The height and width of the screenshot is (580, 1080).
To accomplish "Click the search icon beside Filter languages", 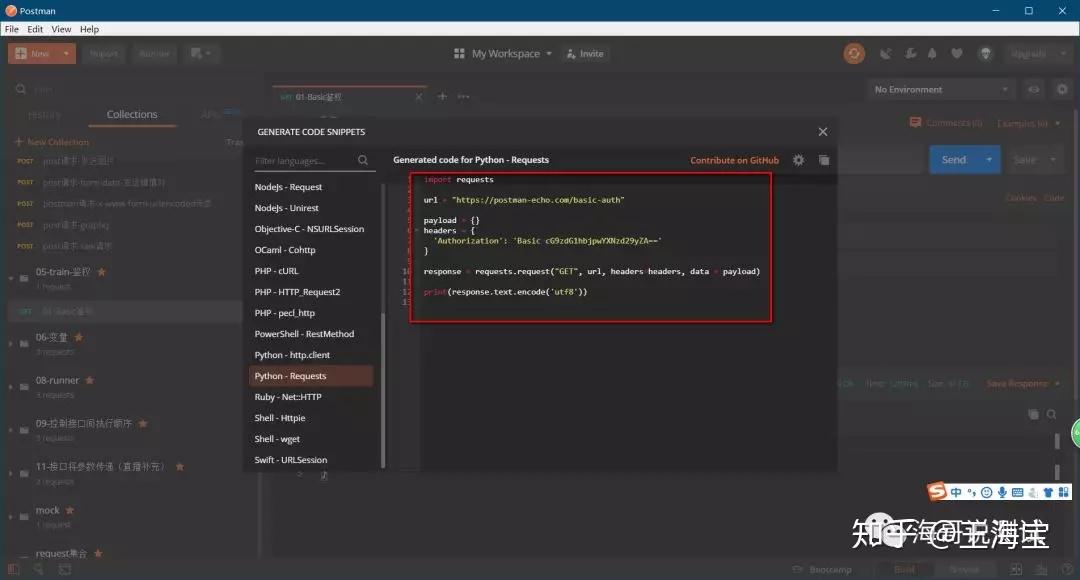I will [363, 160].
